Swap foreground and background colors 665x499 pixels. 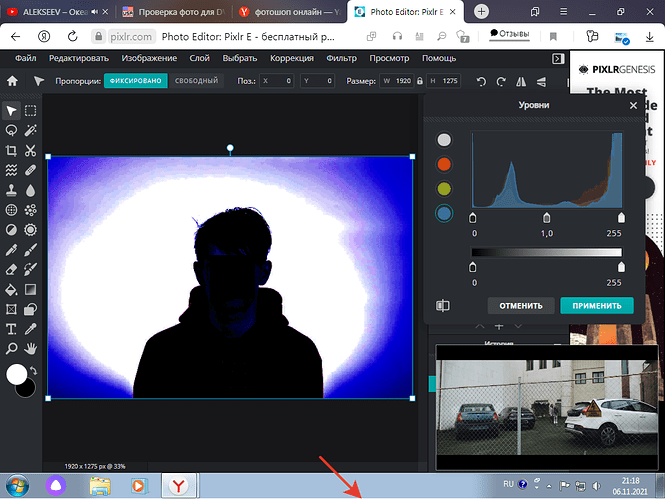pyautogui.click(x=34, y=371)
